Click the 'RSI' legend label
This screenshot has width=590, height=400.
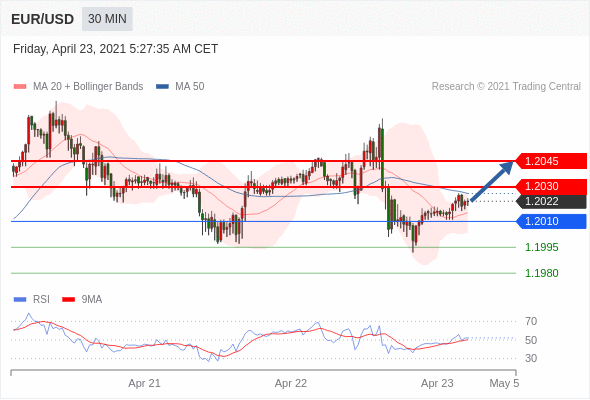41,300
